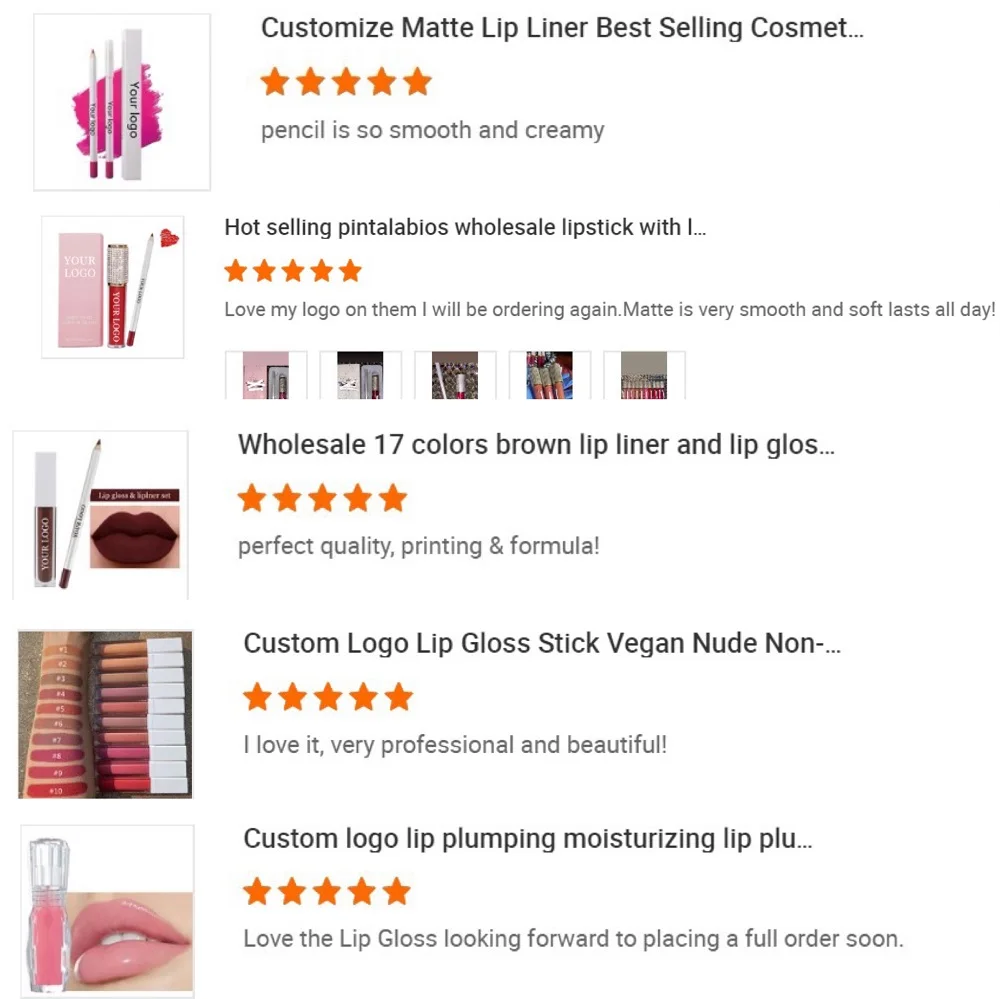Click star rating under Hot selling pintalabios
Screen dimensions: 1000x999
293,271
